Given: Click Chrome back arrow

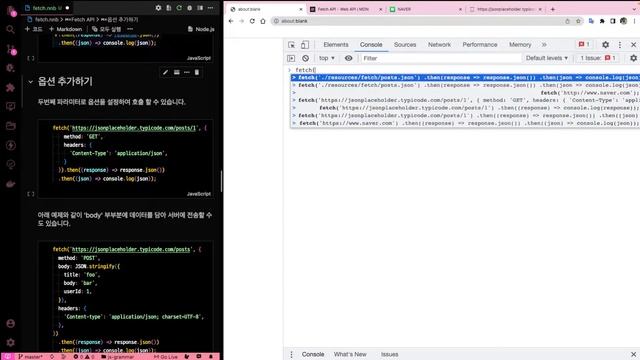Looking at the screenshot, I should pyautogui.click(x=231, y=21).
